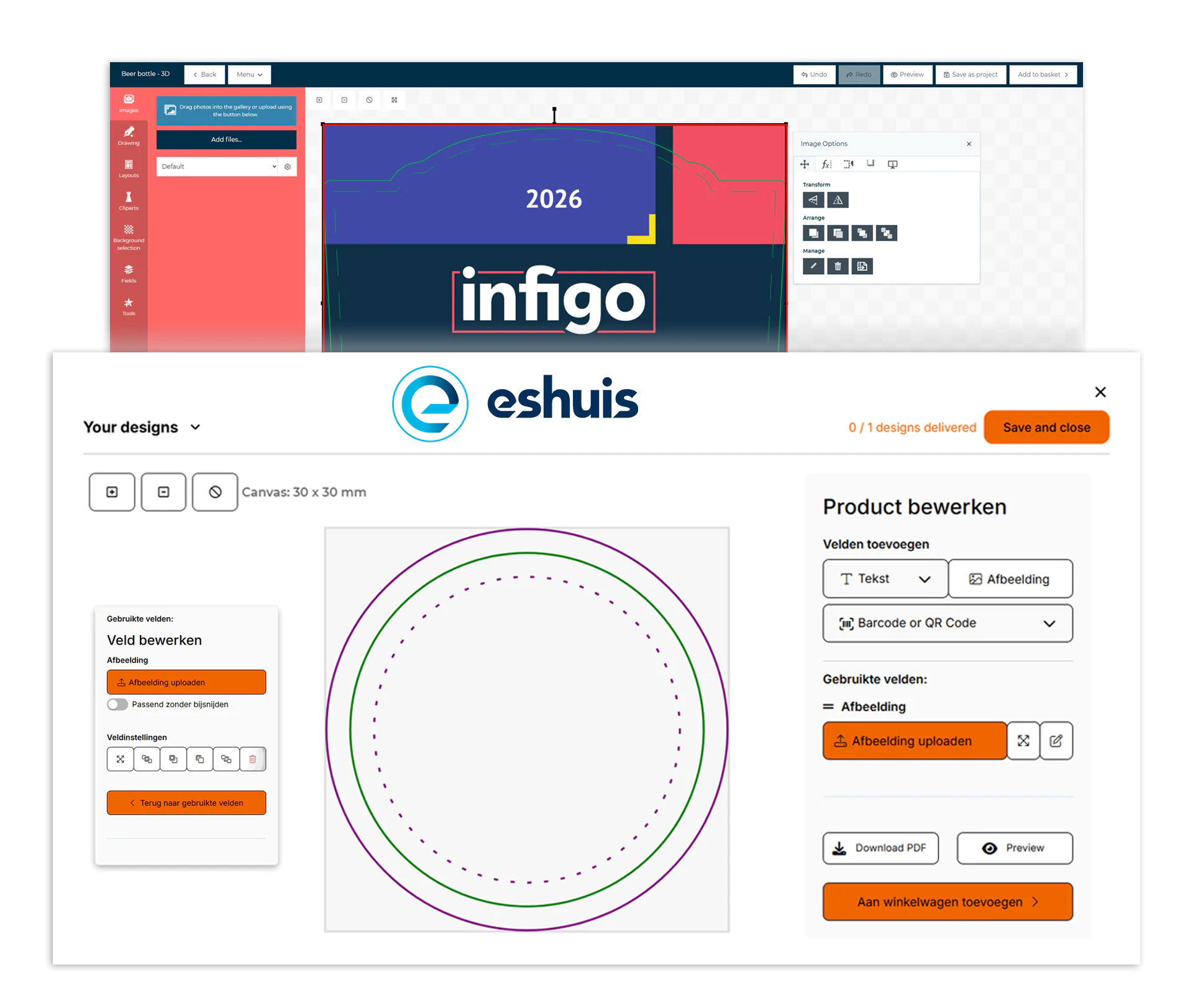Open the Images tab in infigo sidebar
1193x1008 pixels.
[129, 104]
